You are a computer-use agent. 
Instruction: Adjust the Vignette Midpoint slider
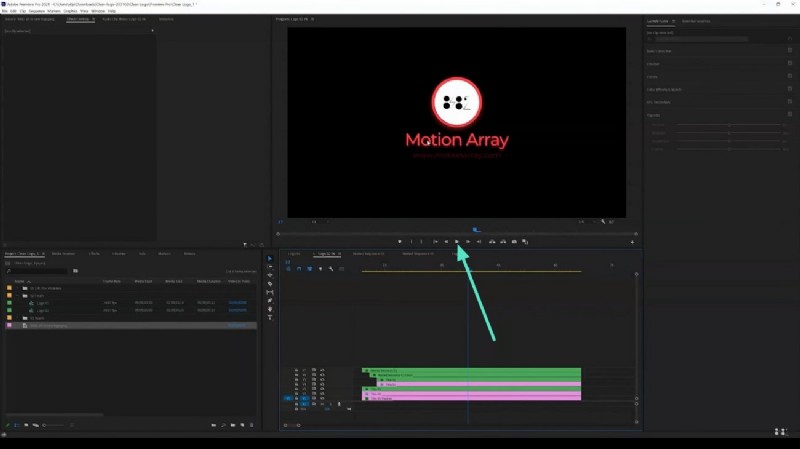(730, 133)
